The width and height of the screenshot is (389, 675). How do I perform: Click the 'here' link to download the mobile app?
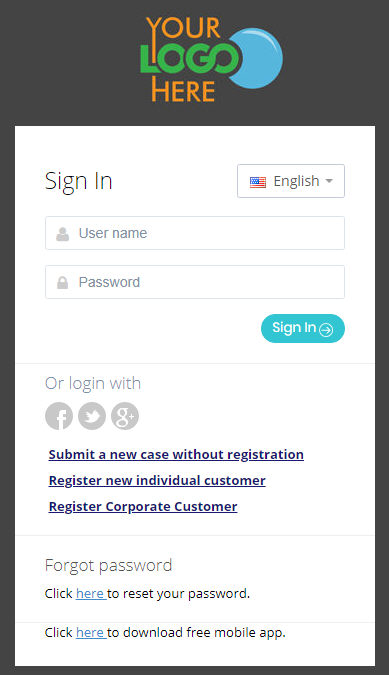[x=90, y=633]
